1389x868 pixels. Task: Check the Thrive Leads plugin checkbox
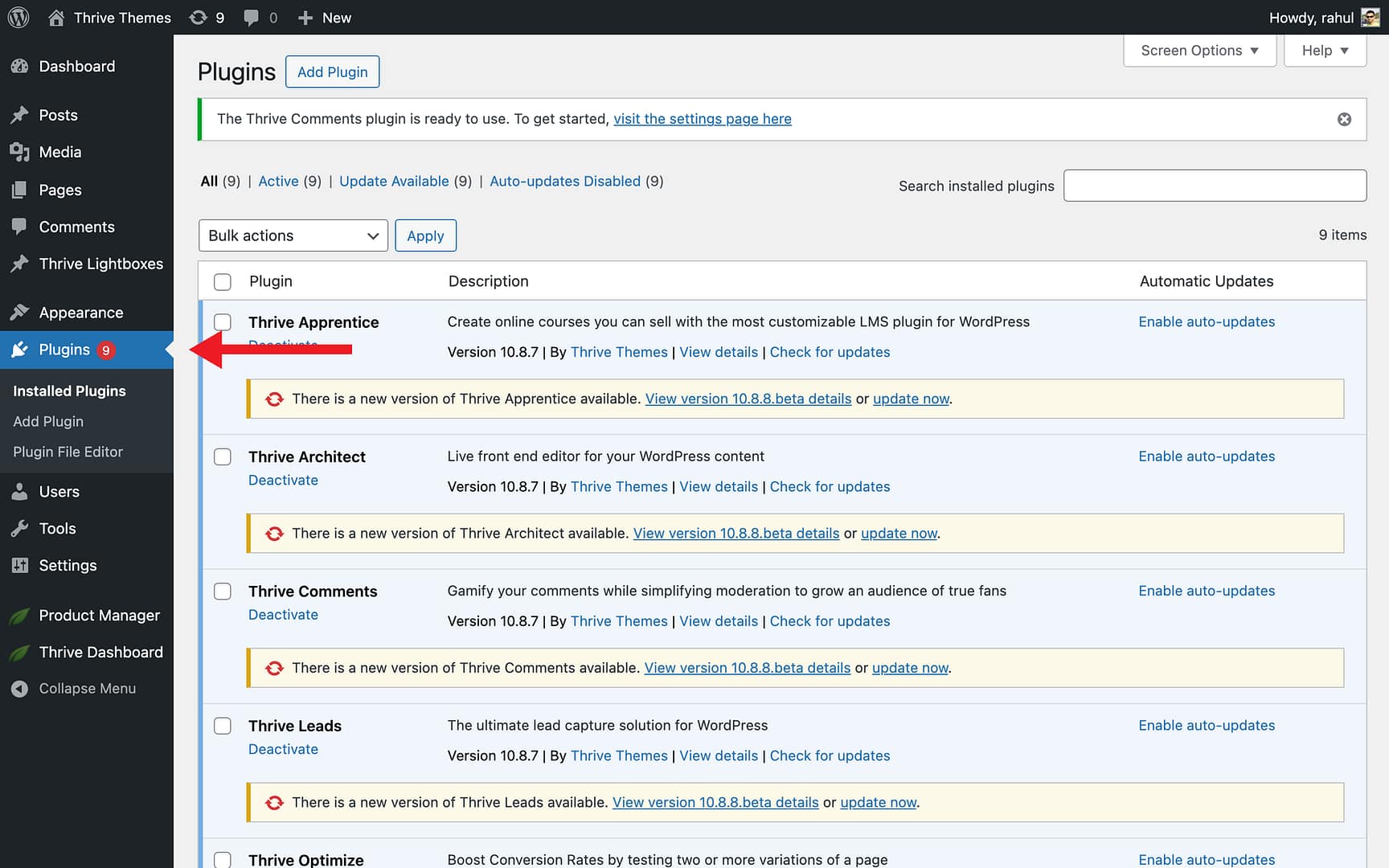pos(223,725)
